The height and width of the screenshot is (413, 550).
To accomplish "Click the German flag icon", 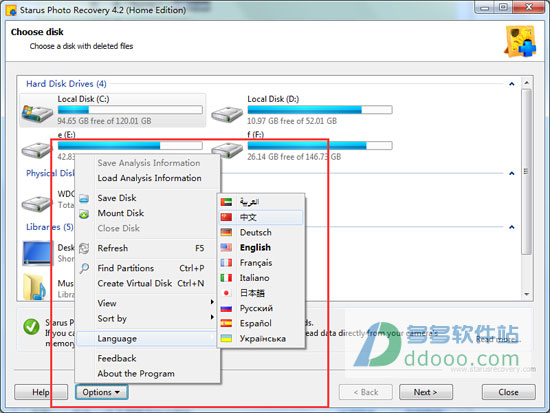I will (226, 232).
